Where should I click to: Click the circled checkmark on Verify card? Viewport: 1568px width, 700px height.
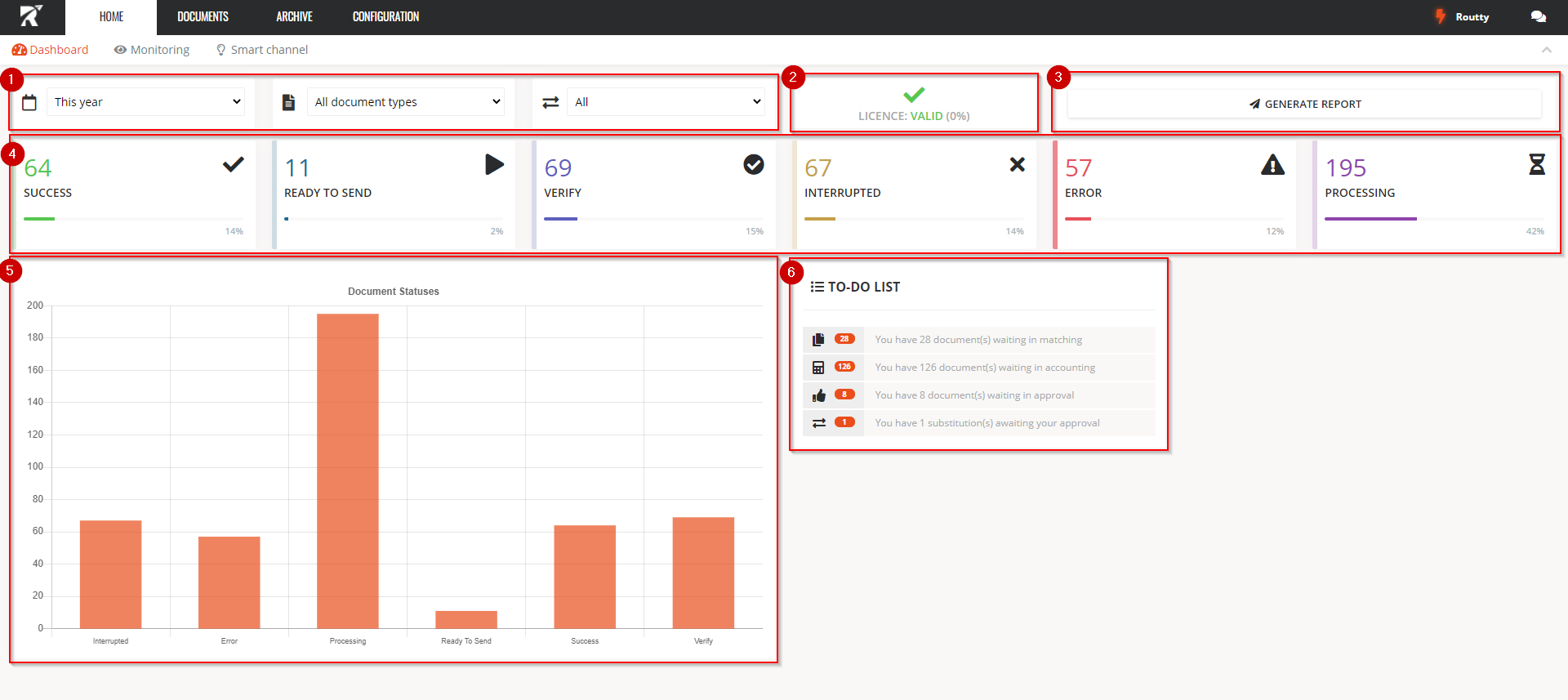(x=753, y=165)
